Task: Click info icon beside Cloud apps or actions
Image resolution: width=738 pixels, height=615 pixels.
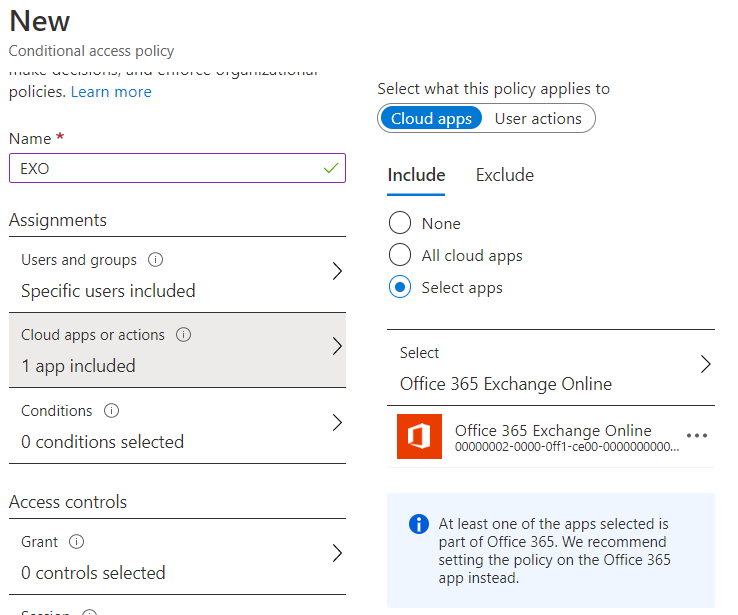Action: pyautogui.click(x=183, y=335)
